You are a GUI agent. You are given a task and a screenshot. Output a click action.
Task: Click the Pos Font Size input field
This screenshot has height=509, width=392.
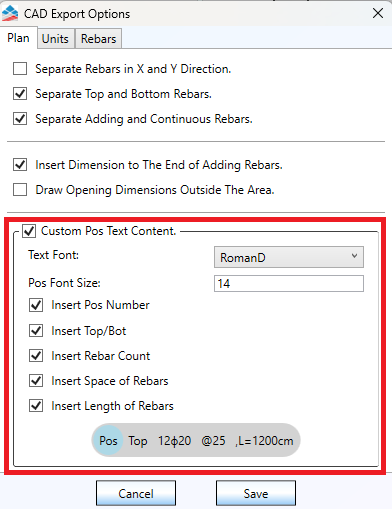289,284
